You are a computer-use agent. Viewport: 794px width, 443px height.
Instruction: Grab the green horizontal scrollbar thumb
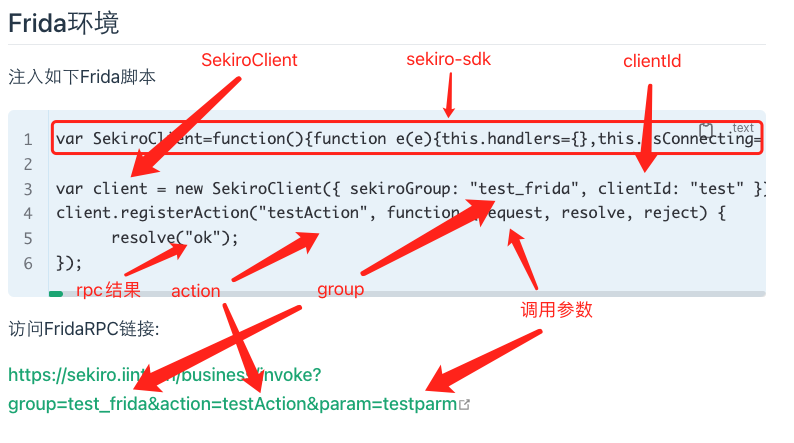click(x=56, y=294)
